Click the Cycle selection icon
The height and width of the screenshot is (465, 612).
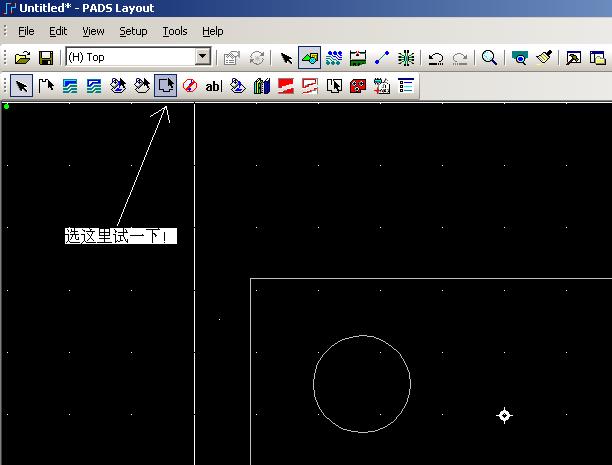[256, 58]
